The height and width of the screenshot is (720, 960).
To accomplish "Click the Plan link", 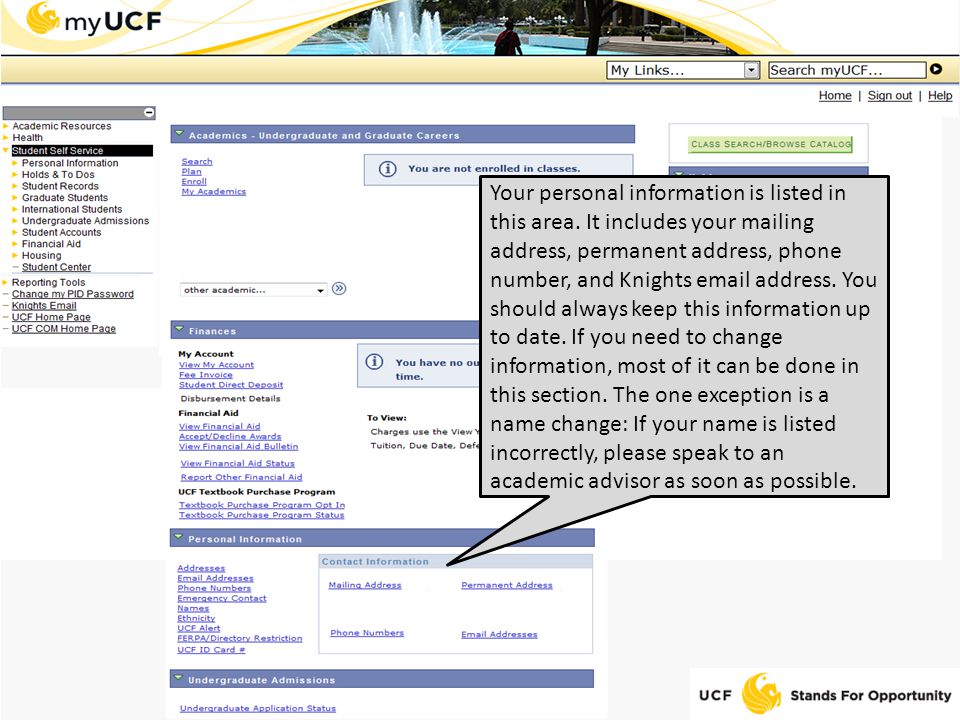I will pos(192,171).
